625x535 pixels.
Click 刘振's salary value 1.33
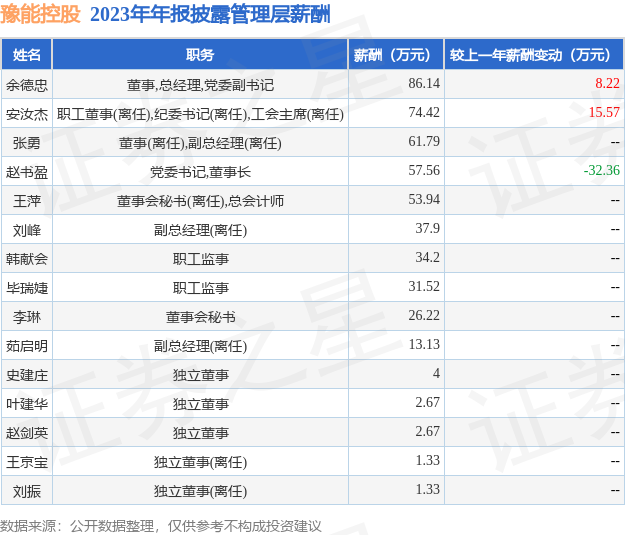click(x=428, y=490)
